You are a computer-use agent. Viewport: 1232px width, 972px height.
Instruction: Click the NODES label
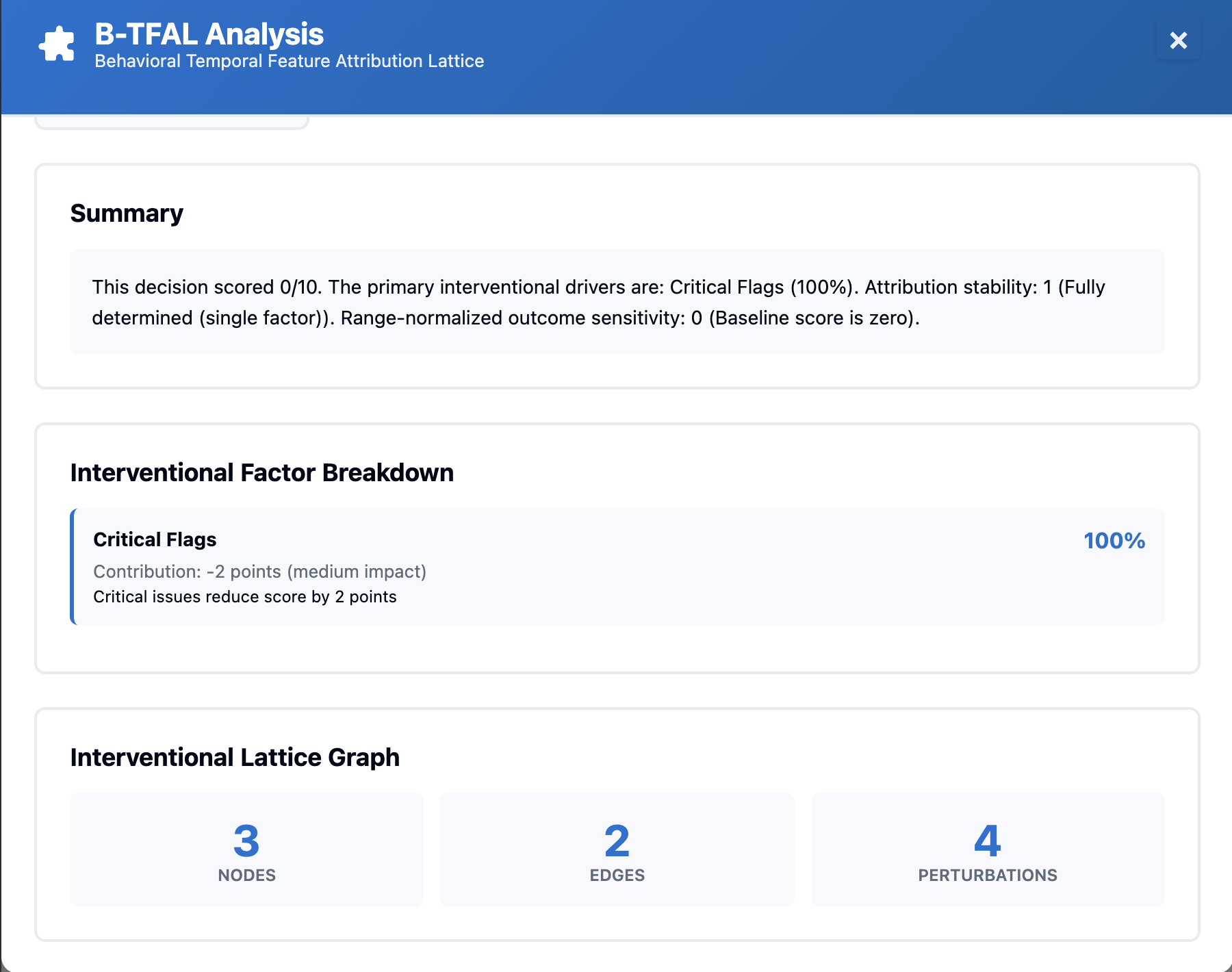(x=246, y=875)
